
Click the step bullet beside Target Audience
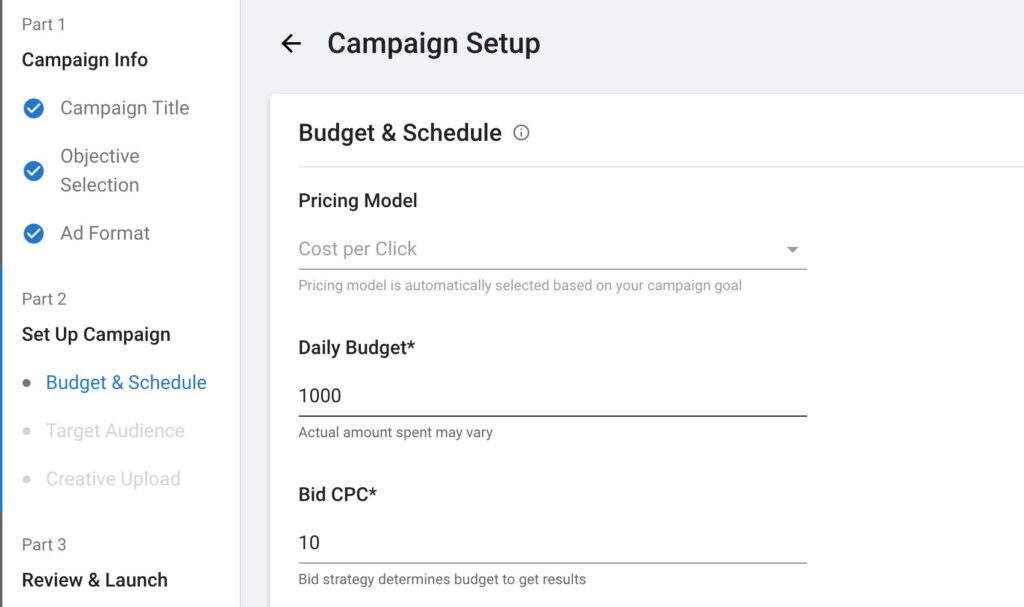pyautogui.click(x=27, y=431)
